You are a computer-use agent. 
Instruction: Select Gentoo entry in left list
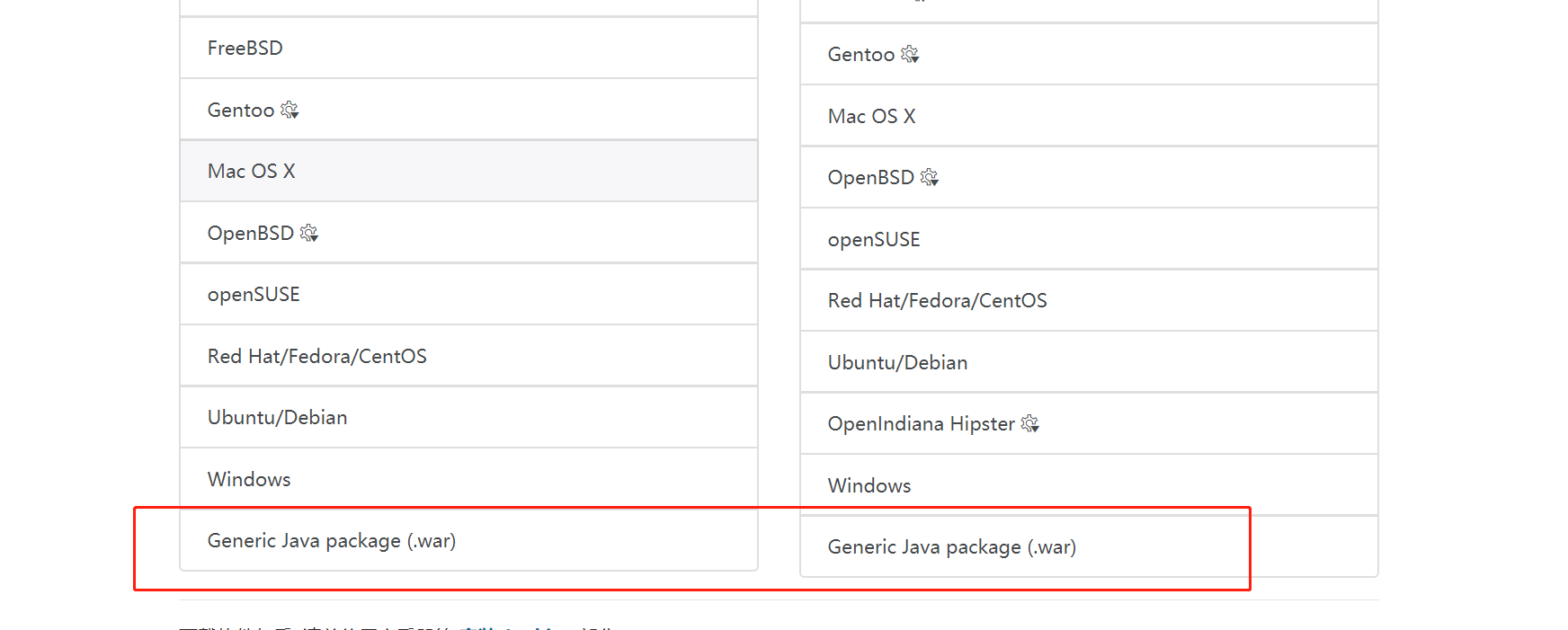[468, 110]
